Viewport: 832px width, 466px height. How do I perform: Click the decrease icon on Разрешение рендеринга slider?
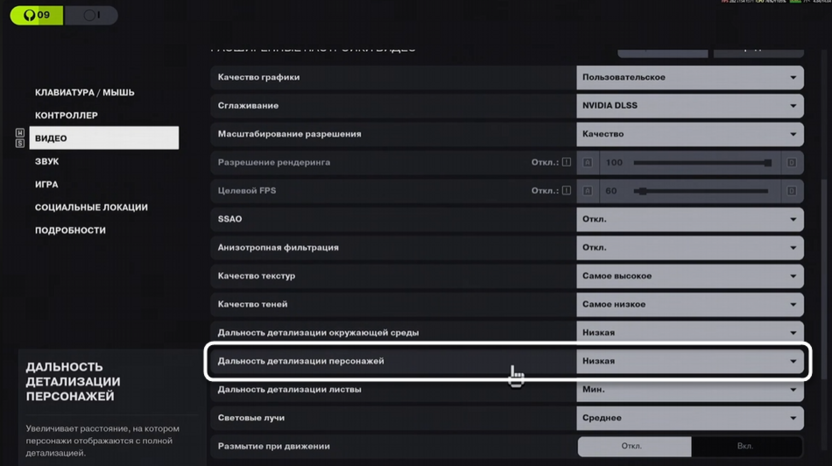(x=588, y=162)
